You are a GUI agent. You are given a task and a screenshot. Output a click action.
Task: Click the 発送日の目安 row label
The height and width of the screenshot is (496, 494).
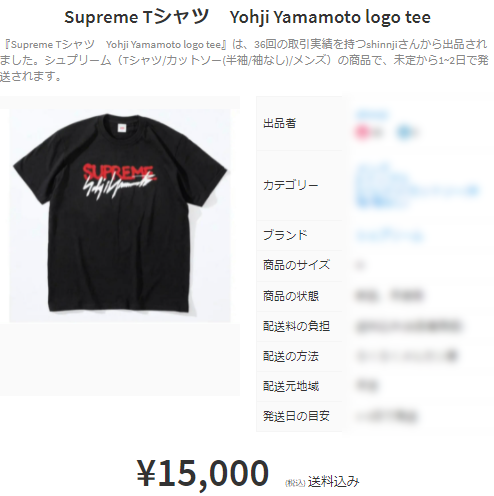[x=296, y=416]
